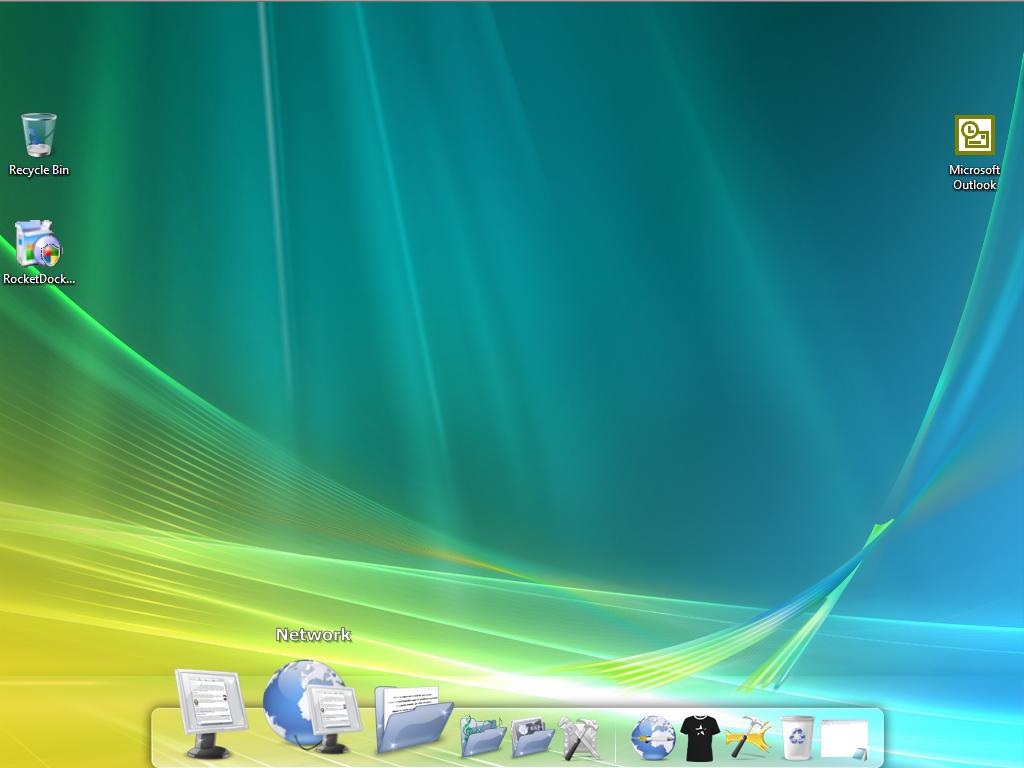Click the "Network" tooltip label above dock
The width and height of the screenshot is (1024, 768).
pos(313,635)
